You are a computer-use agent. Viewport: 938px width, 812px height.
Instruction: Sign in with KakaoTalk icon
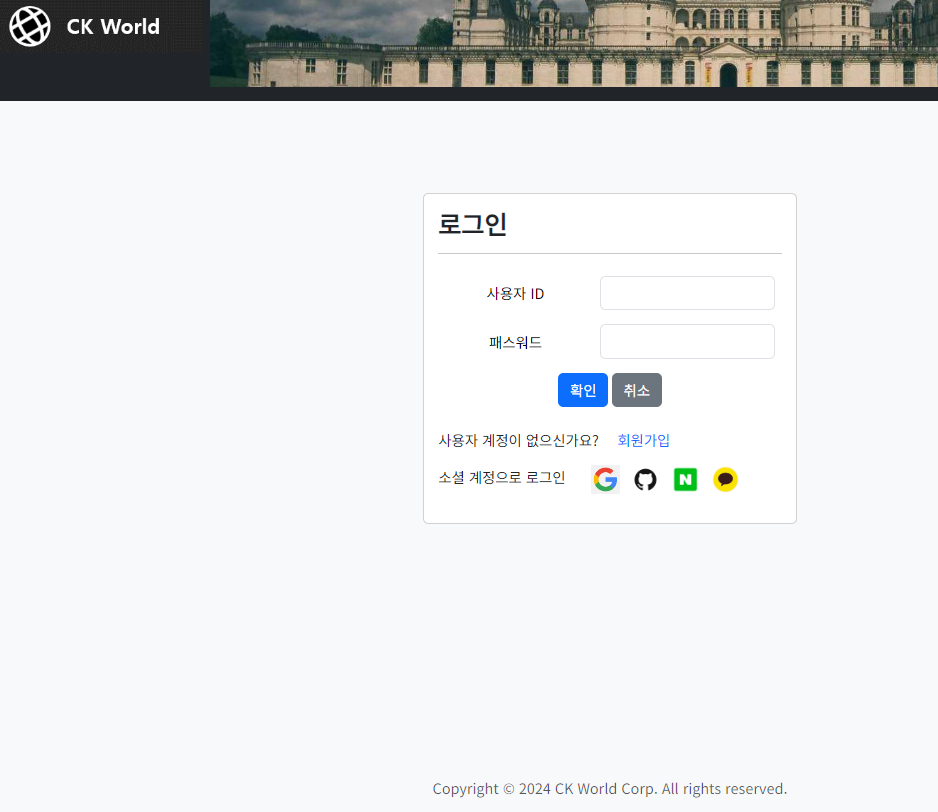tap(726, 479)
